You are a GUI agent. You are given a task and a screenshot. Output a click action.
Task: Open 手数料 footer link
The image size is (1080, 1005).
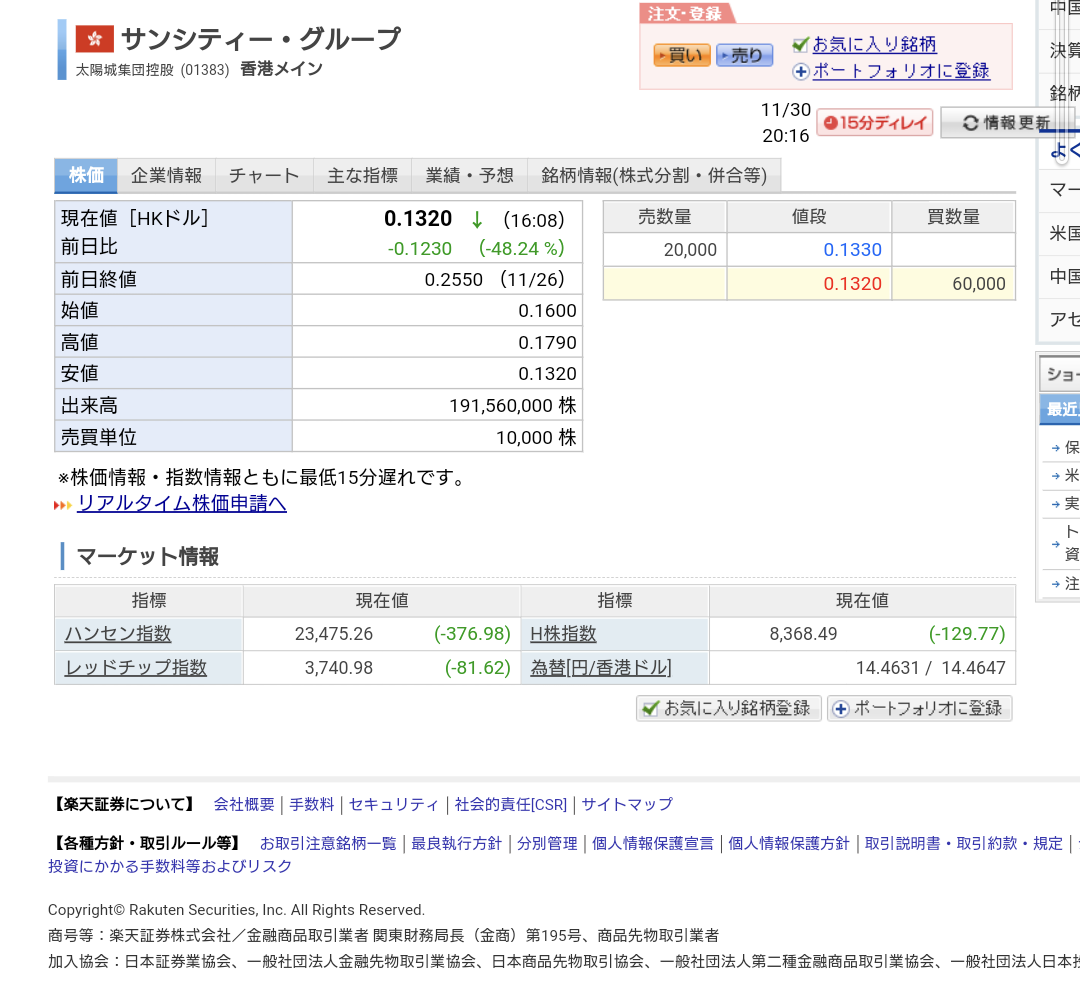[311, 805]
